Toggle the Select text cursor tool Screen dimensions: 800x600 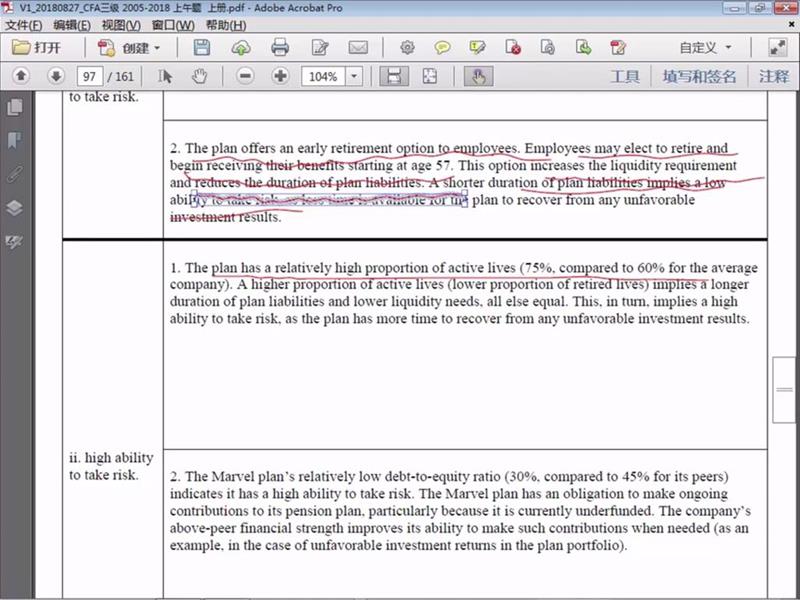(x=166, y=76)
